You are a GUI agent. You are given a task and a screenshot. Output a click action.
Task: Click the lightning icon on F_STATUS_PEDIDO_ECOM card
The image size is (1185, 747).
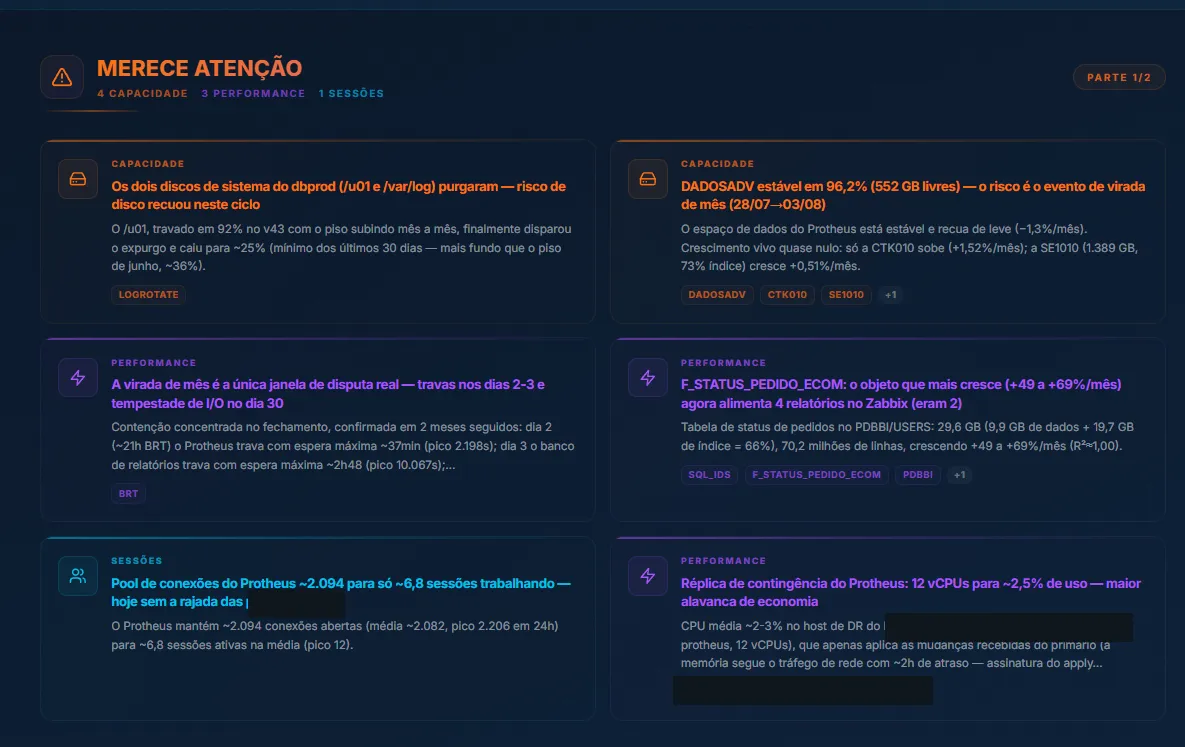[648, 377]
